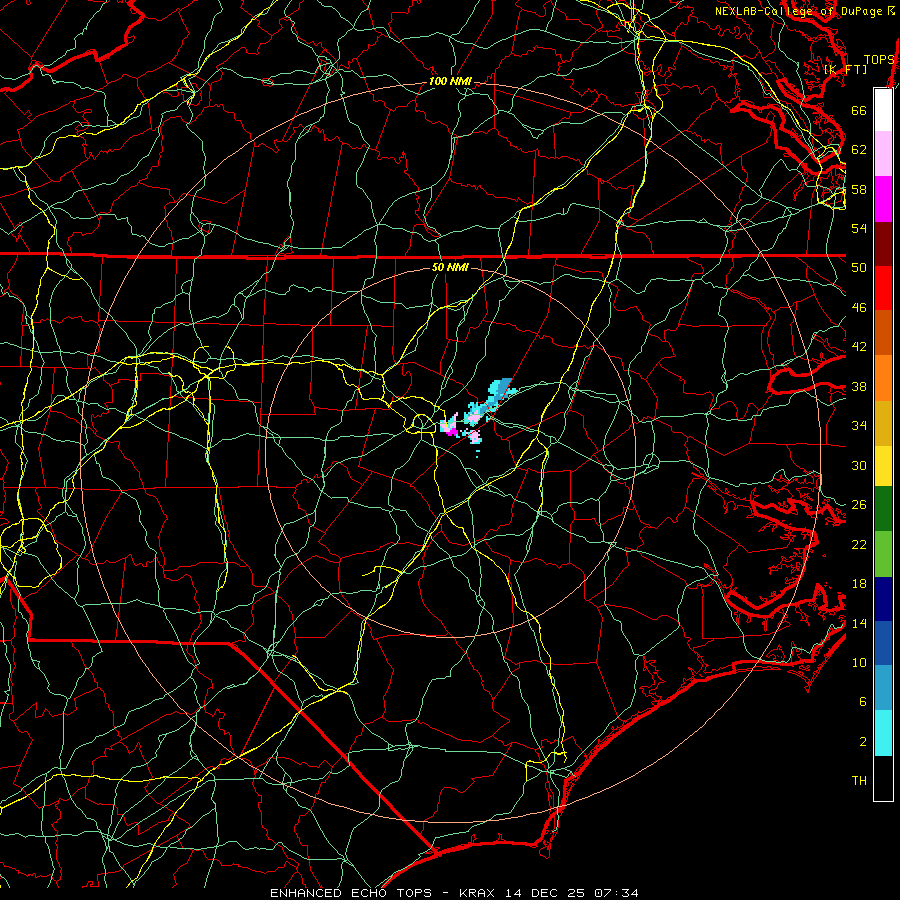Image resolution: width=900 pixels, height=900 pixels.
Task: Pick the dark green legend swatch
Action: tap(883, 509)
